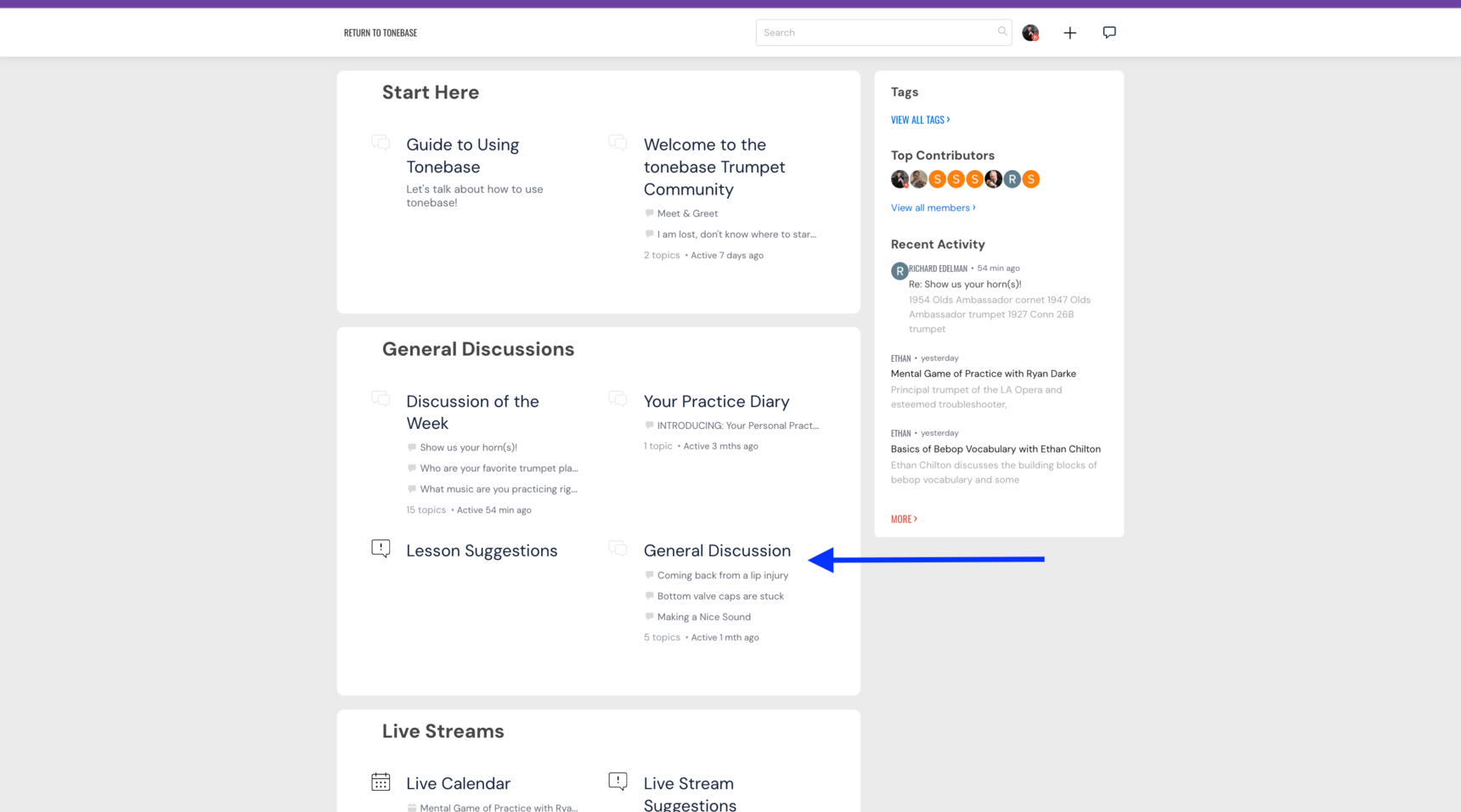Click the forum icon beside Welcome to the tonebase Trumpet Community
This screenshot has height=812, width=1461.
[x=618, y=143]
